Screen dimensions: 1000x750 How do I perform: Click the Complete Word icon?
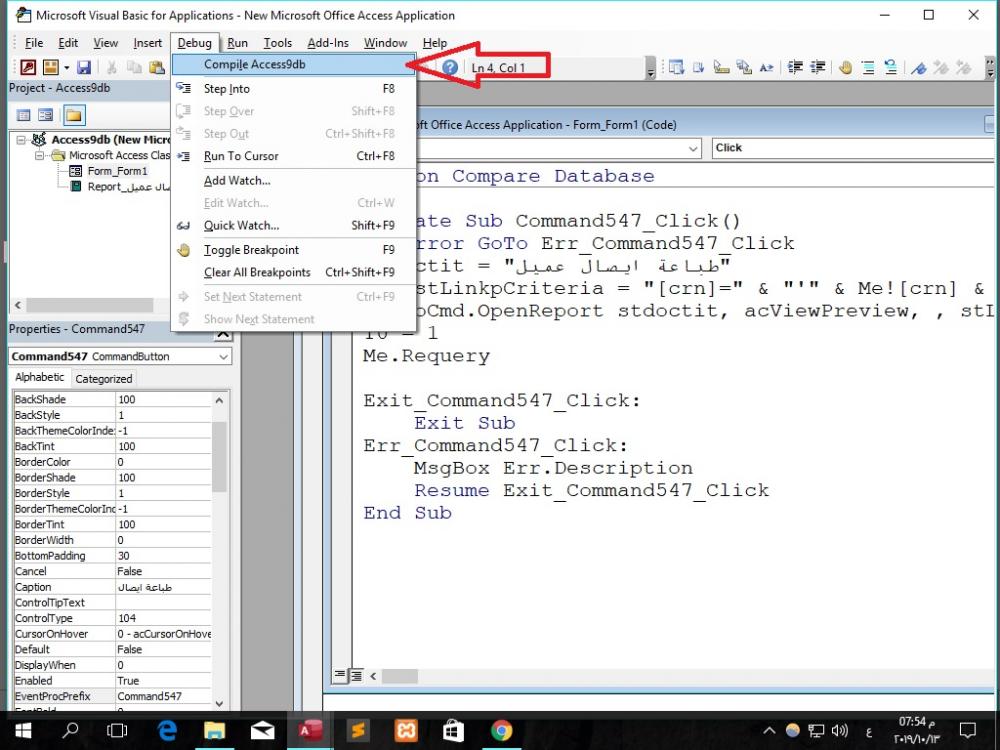pyautogui.click(x=767, y=67)
